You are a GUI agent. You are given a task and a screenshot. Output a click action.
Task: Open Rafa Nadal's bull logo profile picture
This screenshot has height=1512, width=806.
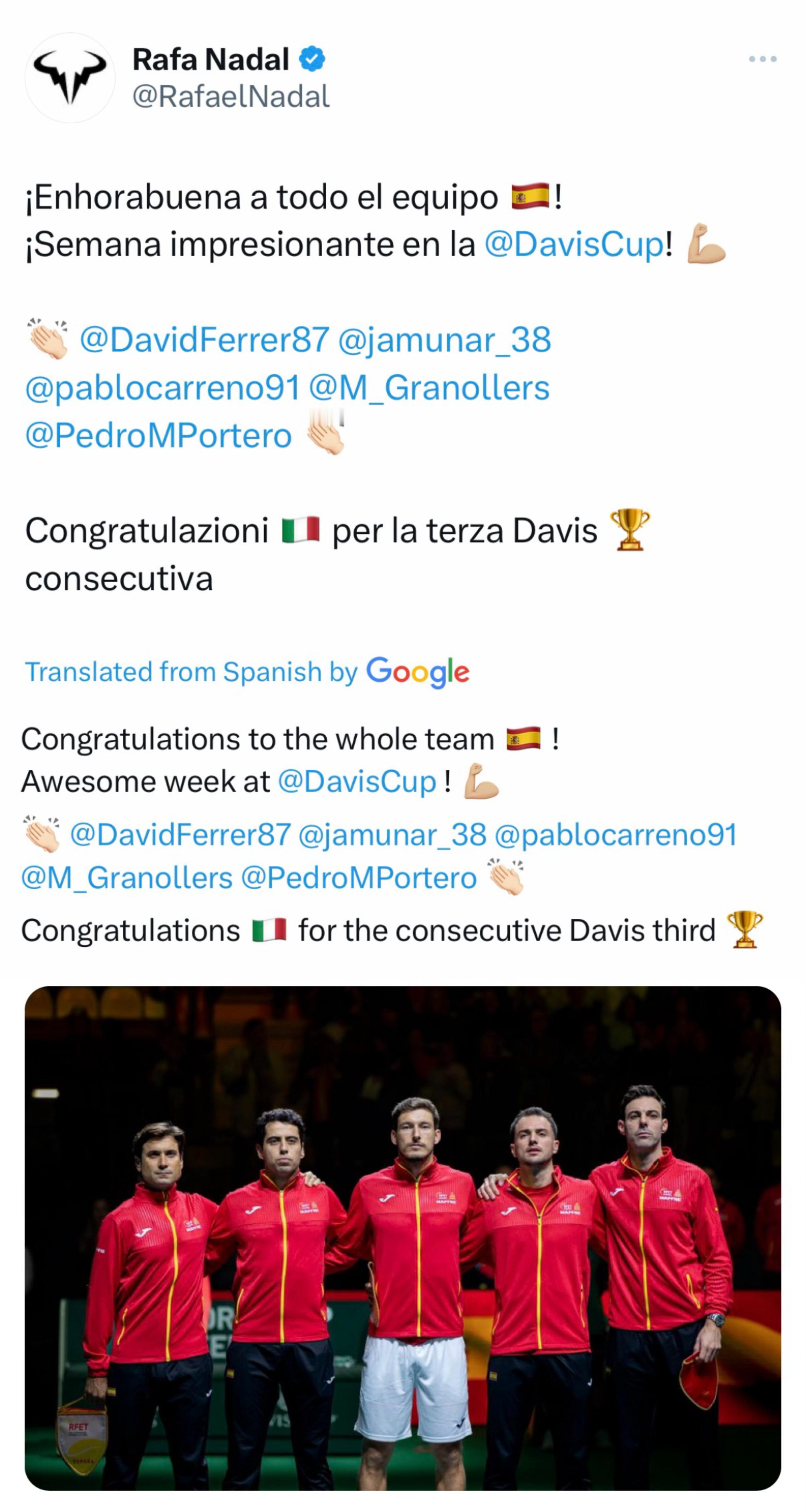click(70, 78)
